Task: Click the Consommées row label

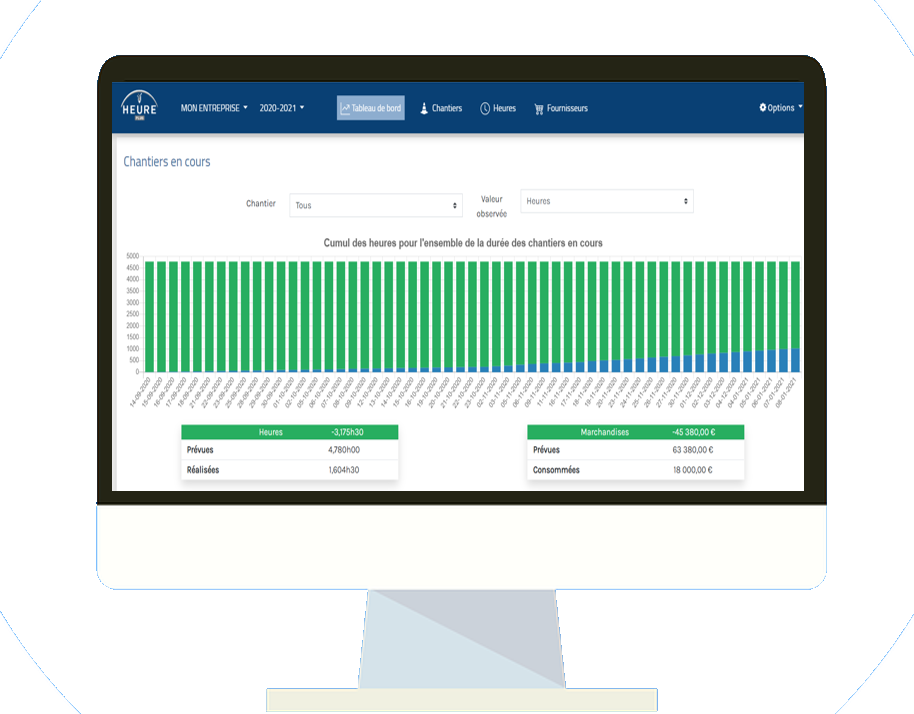Action: tap(556, 470)
